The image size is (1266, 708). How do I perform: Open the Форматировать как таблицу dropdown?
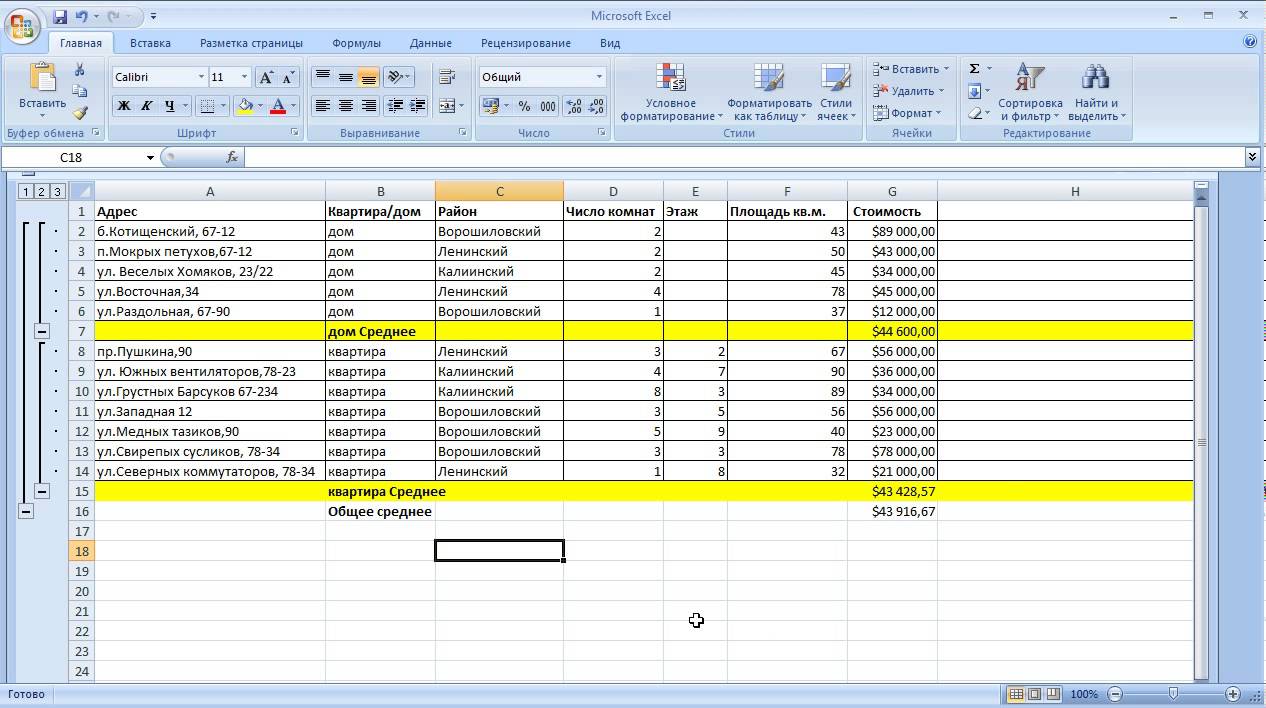pos(769,92)
